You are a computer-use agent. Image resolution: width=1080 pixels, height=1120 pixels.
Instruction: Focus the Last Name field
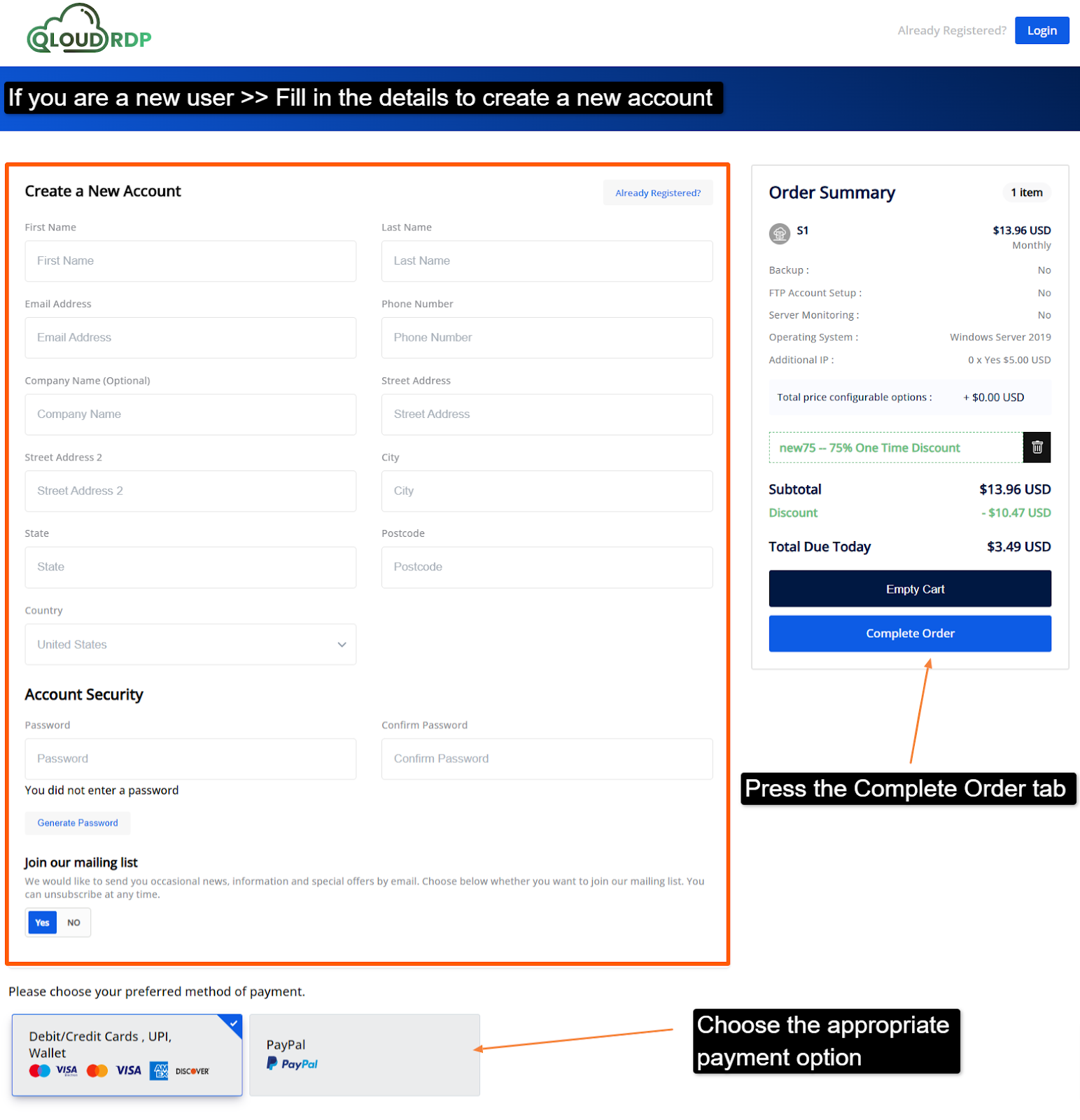[547, 261]
